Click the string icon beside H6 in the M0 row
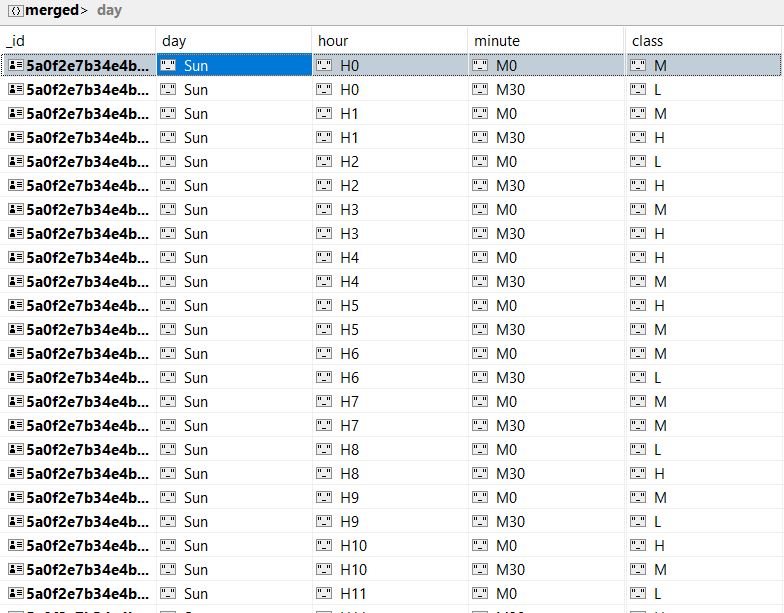Image resolution: width=784 pixels, height=613 pixels. [324, 353]
